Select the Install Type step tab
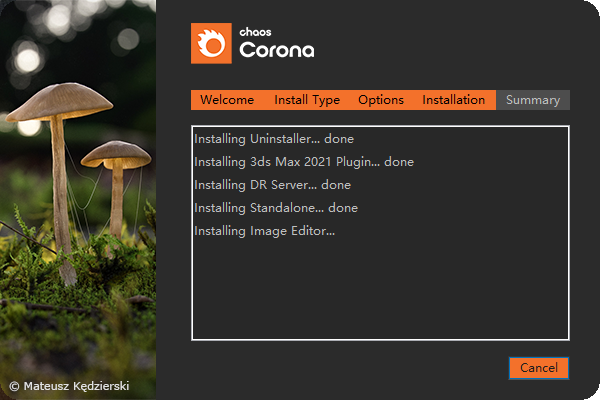The height and width of the screenshot is (400, 600). click(307, 100)
